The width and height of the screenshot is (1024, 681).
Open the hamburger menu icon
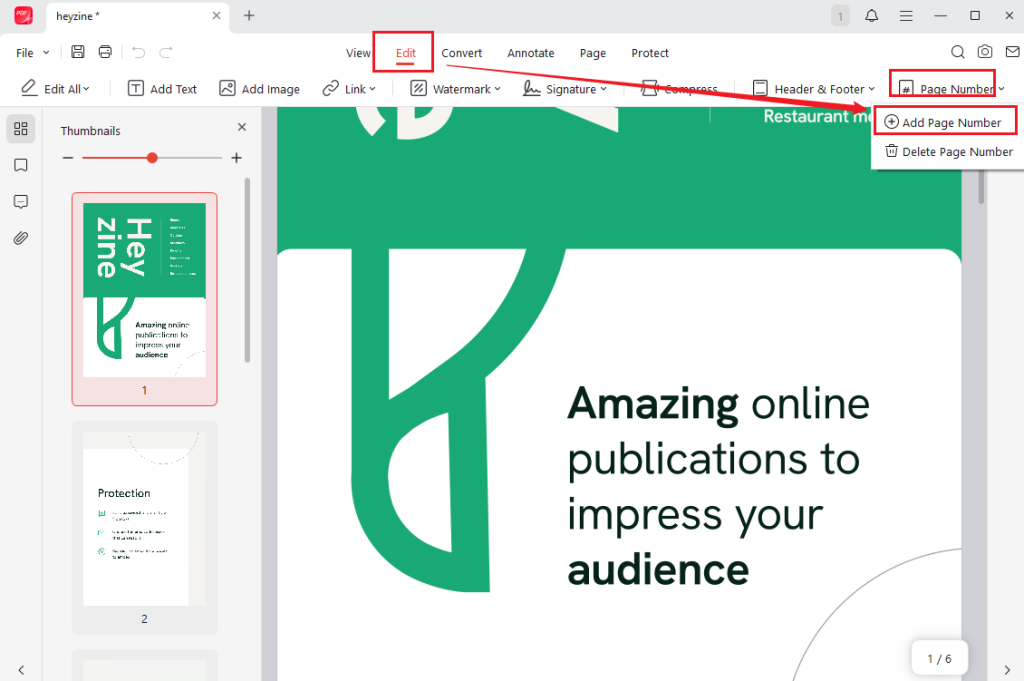click(906, 16)
